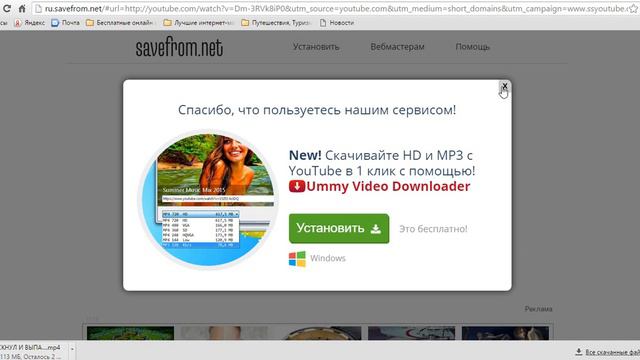The height and width of the screenshot is (360, 640).
Task: Go to browser home page icon
Action: 22,8
